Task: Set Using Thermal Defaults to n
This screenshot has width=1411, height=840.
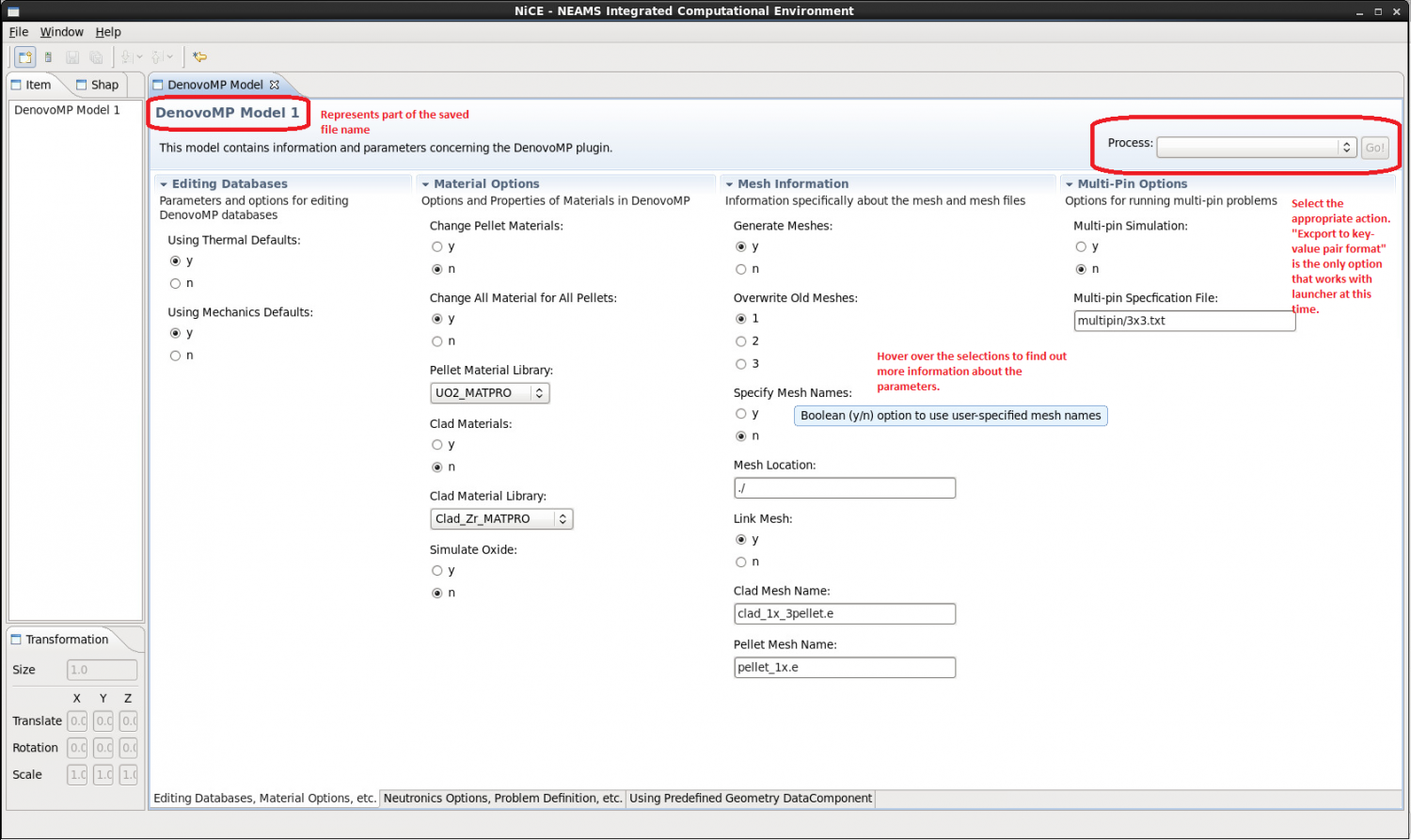Action: pos(175,284)
